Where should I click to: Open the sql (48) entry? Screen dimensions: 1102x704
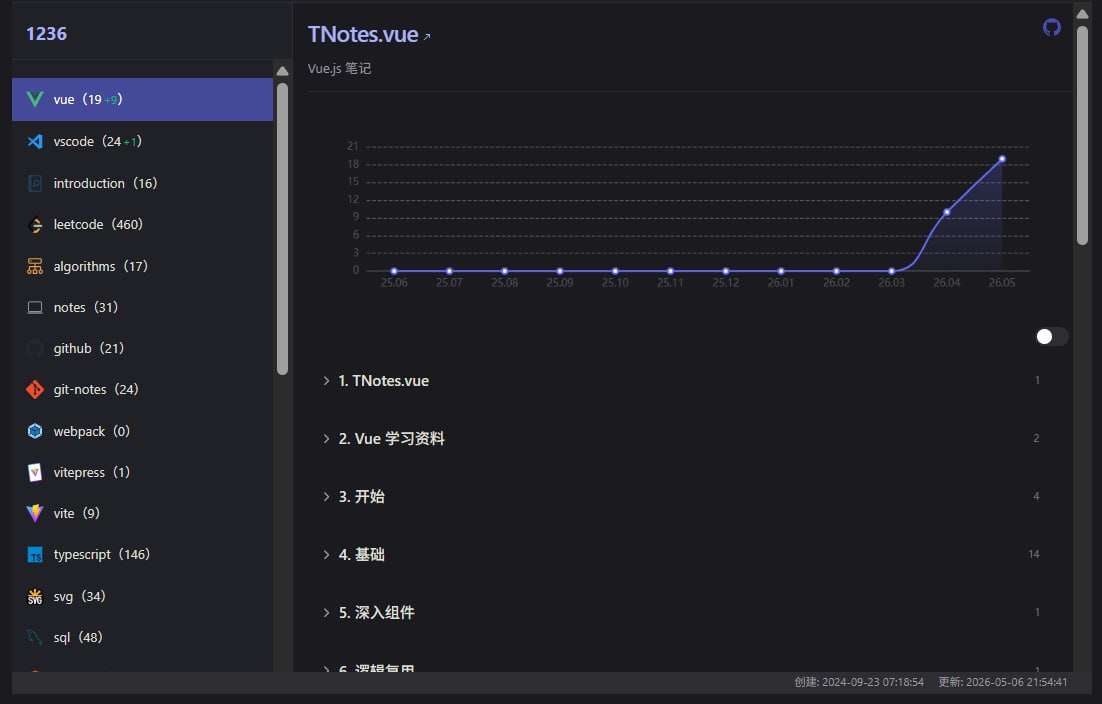(142, 637)
